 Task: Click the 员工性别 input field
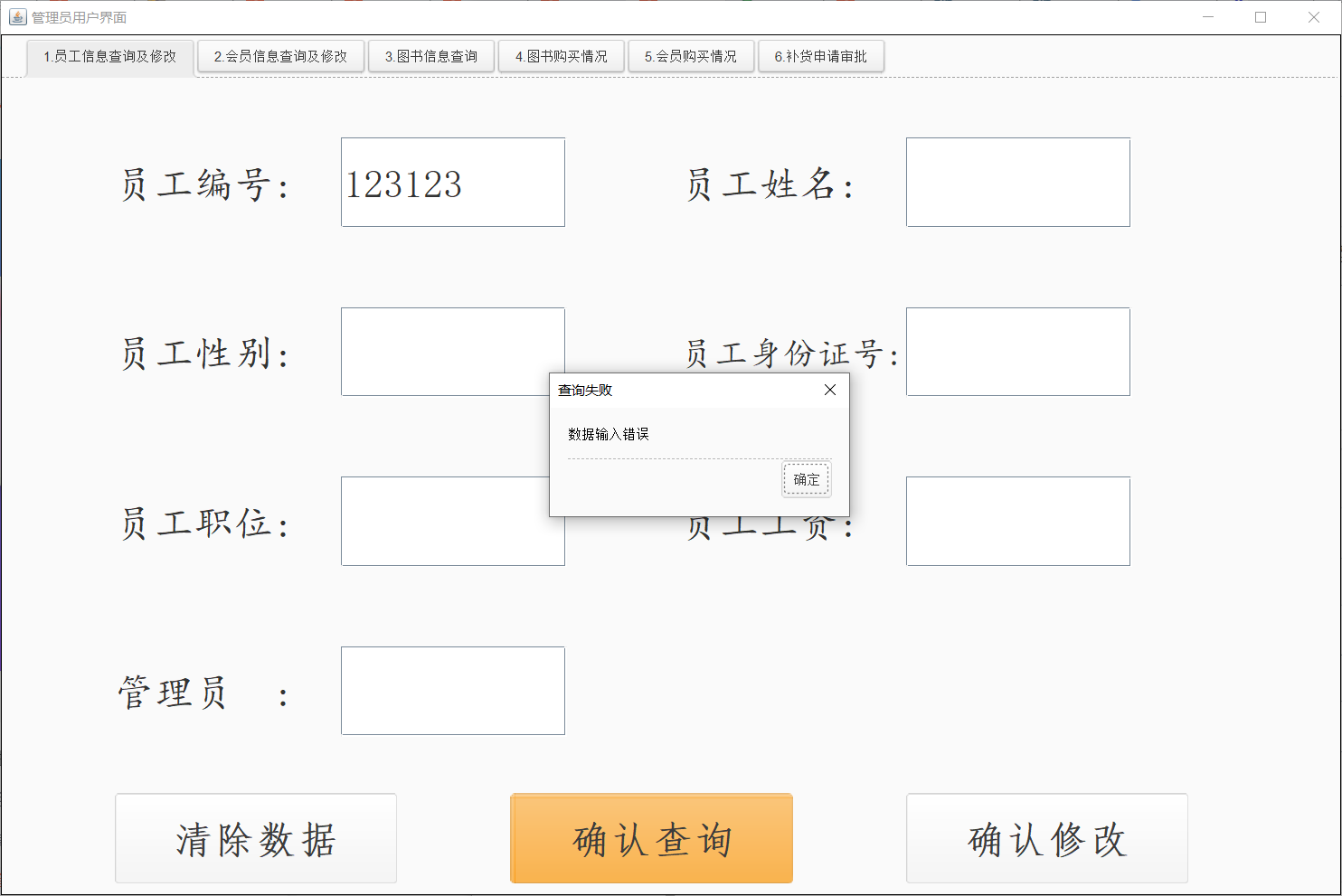453,352
